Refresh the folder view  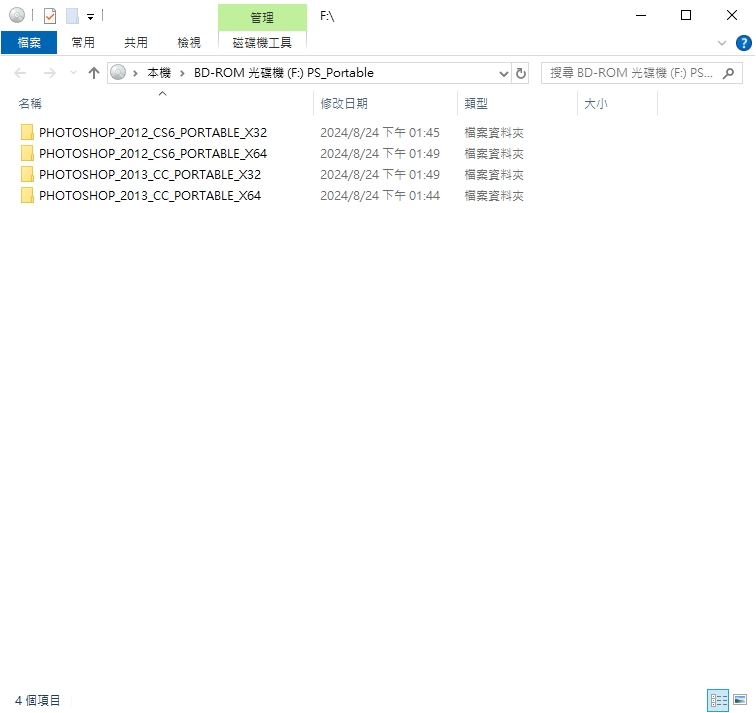point(520,73)
